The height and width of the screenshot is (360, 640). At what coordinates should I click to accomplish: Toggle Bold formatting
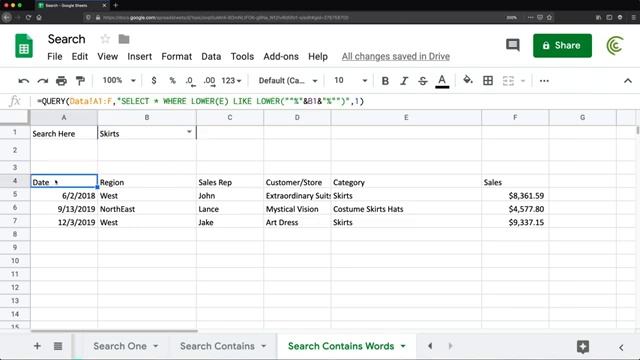click(385, 81)
